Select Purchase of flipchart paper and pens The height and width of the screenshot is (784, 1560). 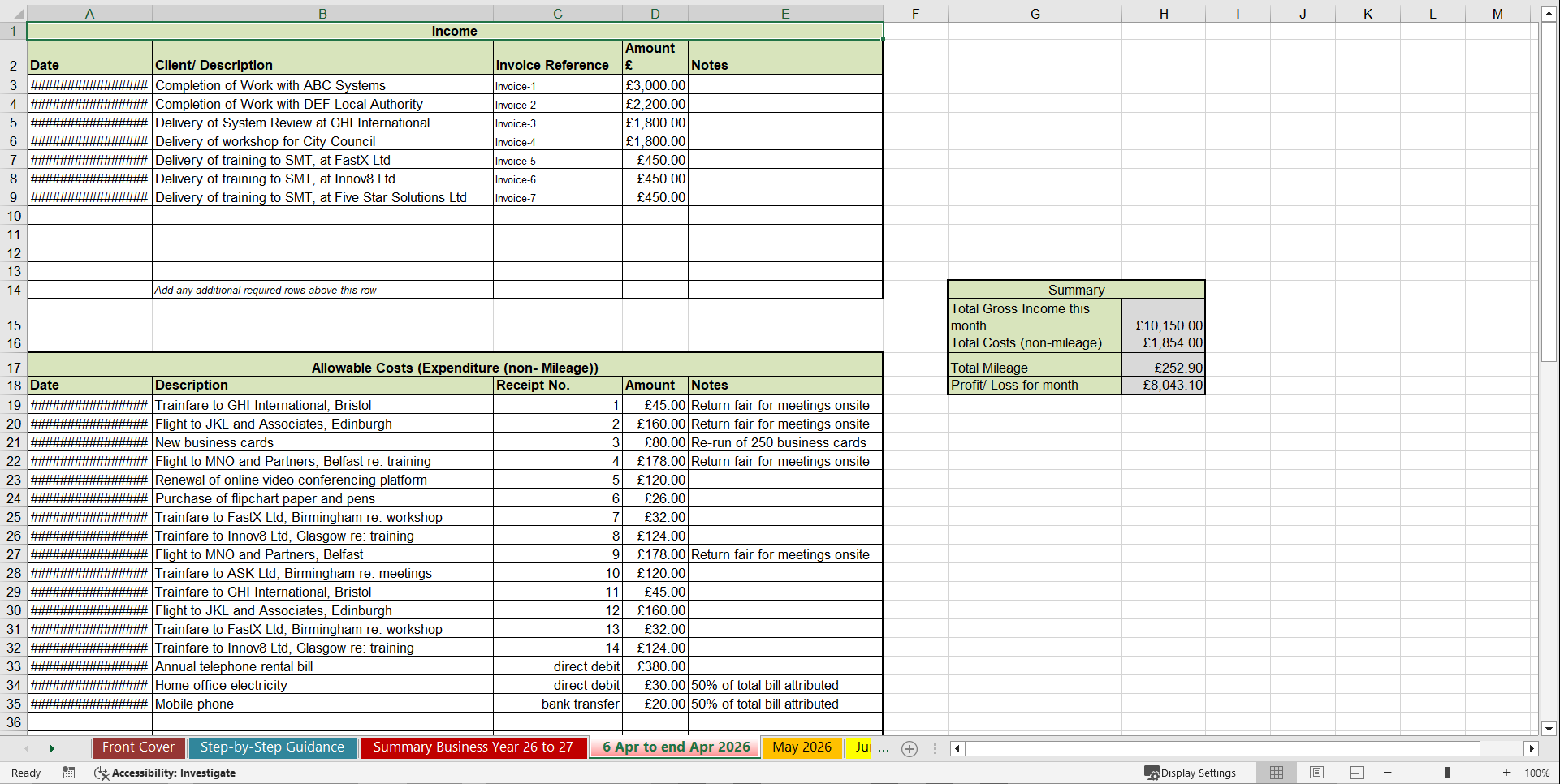pyautogui.click(x=322, y=498)
